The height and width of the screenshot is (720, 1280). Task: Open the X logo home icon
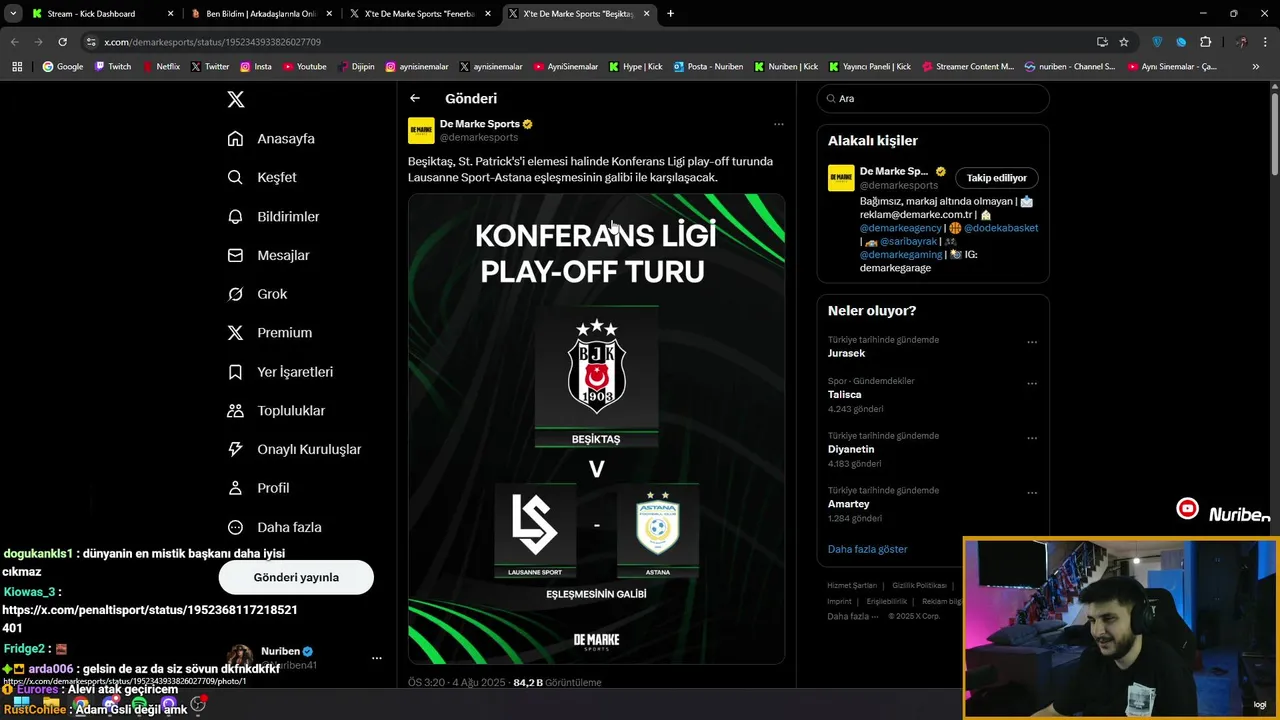click(x=236, y=99)
